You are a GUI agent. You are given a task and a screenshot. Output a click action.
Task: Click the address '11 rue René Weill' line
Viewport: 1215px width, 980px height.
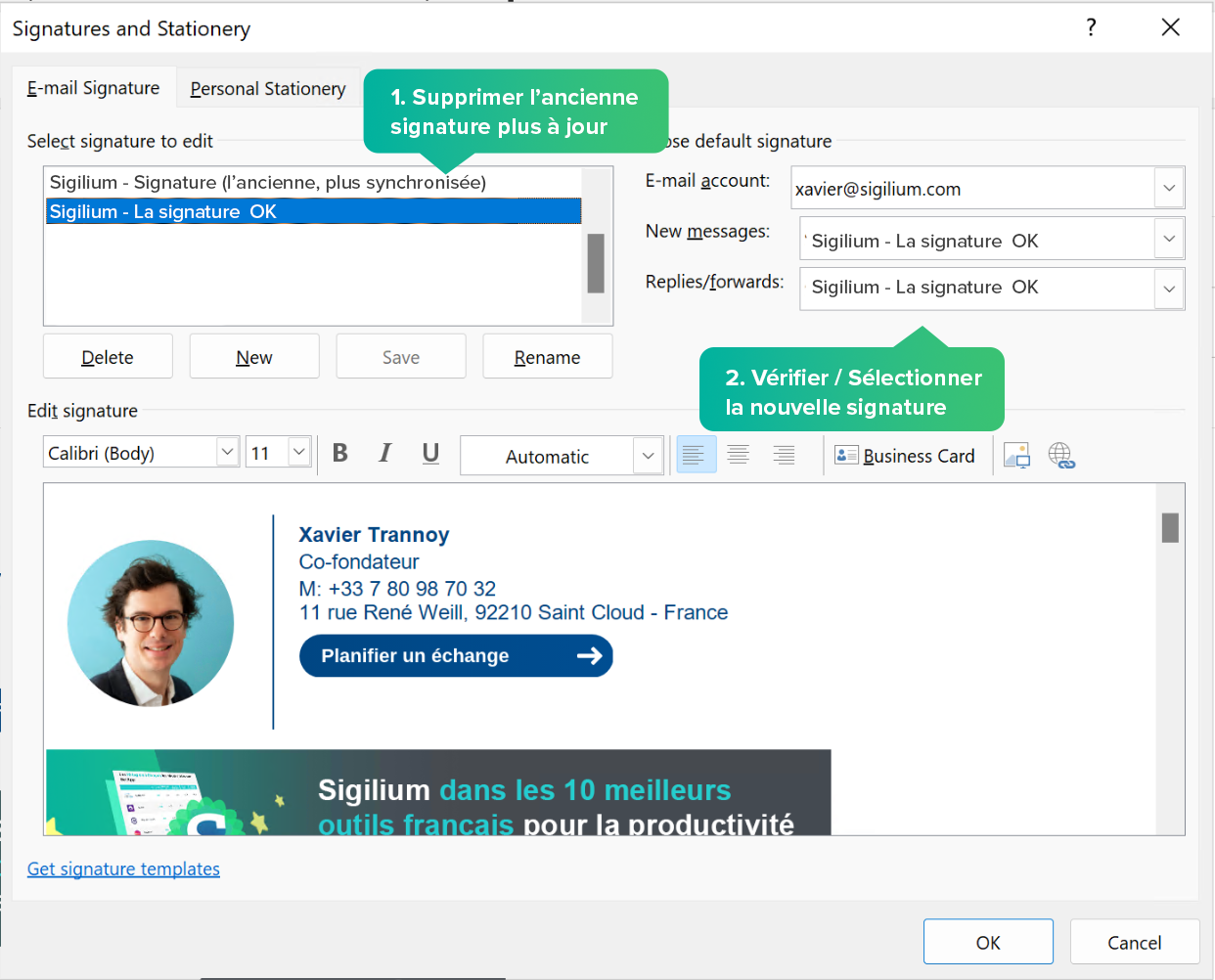click(514, 612)
